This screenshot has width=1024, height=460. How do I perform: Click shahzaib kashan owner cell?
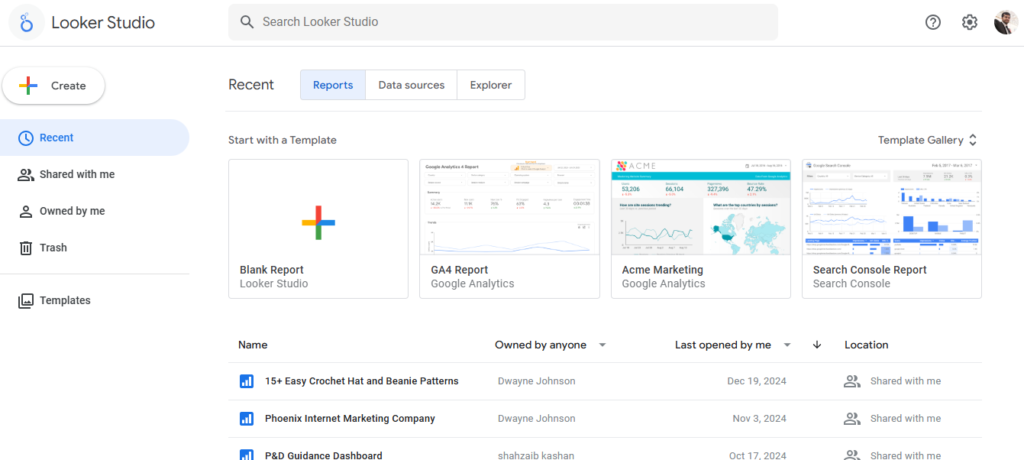point(536,455)
